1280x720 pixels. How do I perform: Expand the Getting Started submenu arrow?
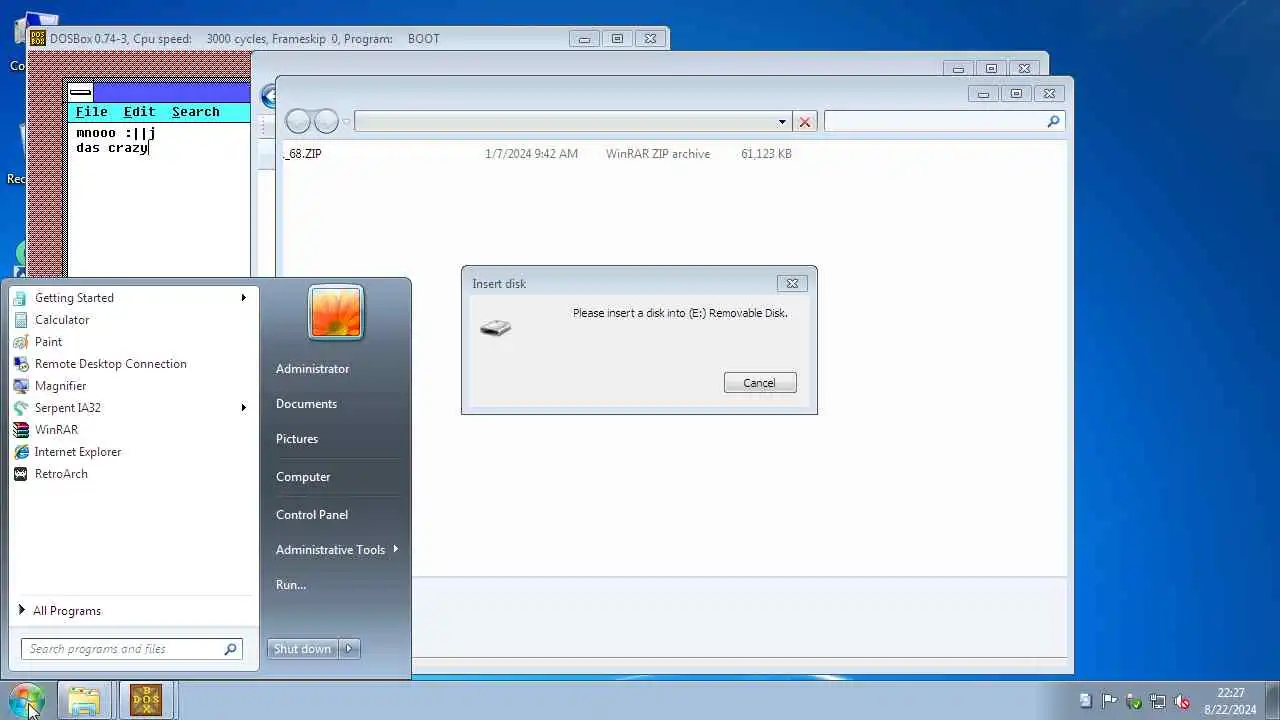tap(243, 297)
